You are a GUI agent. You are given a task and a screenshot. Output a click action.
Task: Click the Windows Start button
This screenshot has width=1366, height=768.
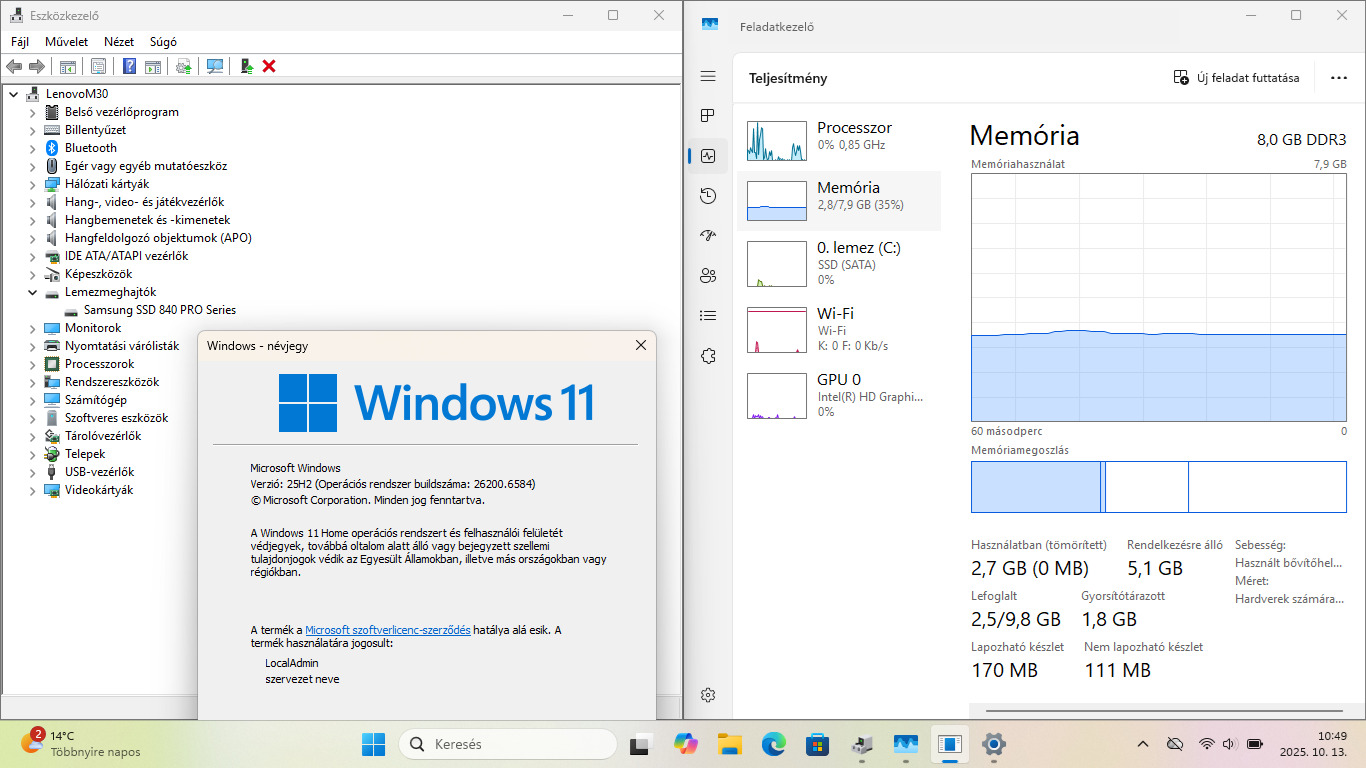374,744
